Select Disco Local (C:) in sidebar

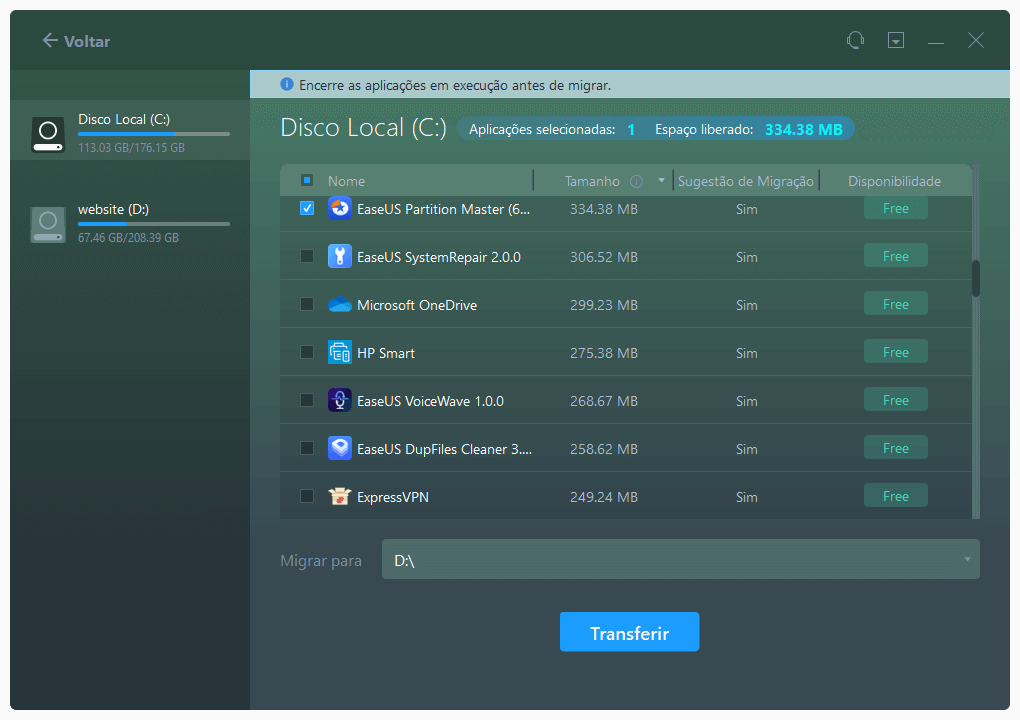tap(130, 132)
